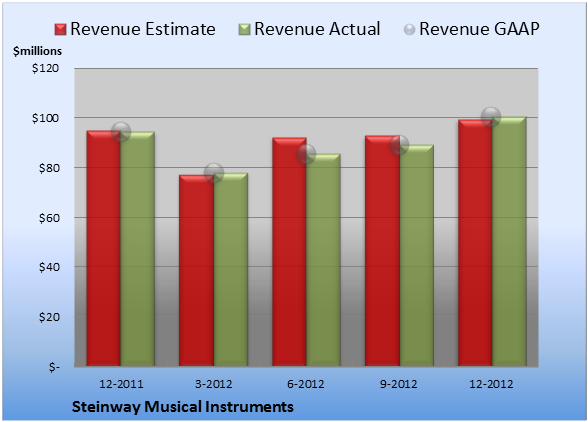Select the 12-2011 x-axis label
This screenshot has width=588, height=422.
click(121, 384)
